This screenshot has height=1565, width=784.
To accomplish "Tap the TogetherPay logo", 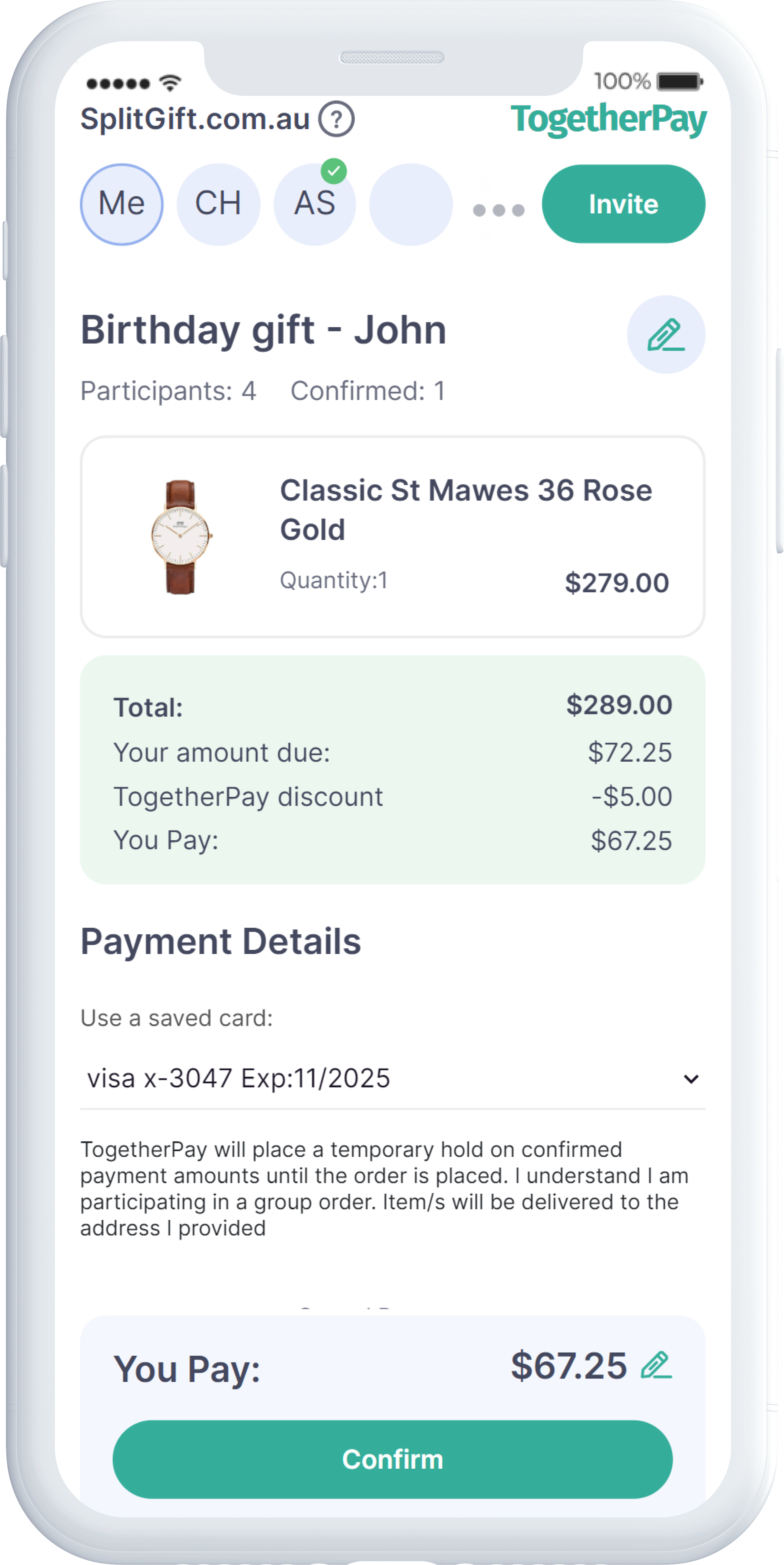I will click(x=609, y=120).
